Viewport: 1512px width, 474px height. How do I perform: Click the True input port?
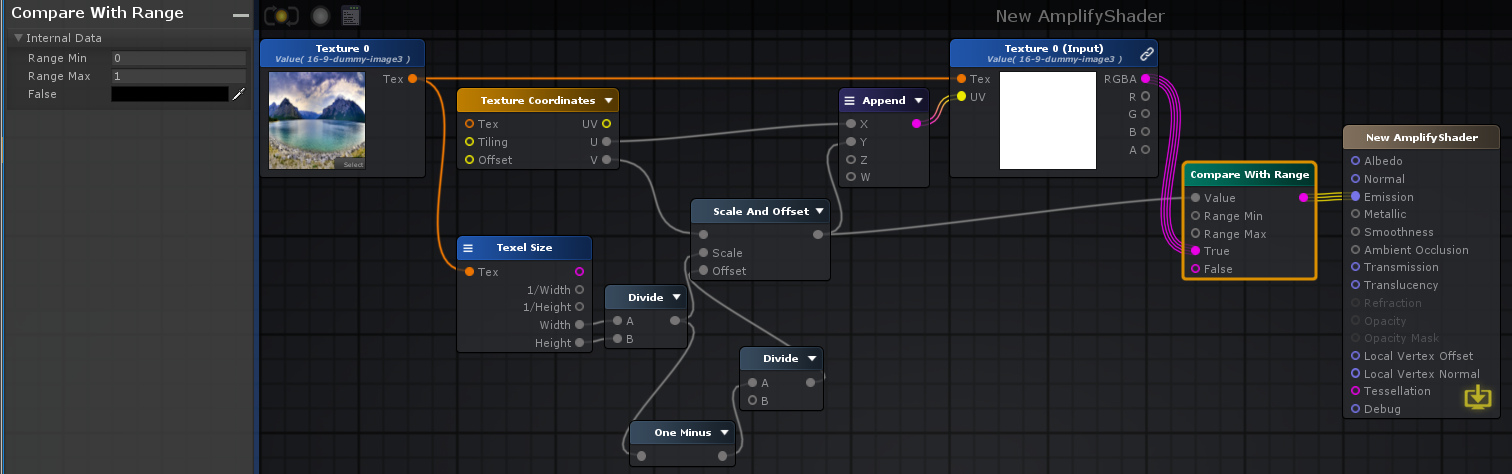(x=1195, y=251)
